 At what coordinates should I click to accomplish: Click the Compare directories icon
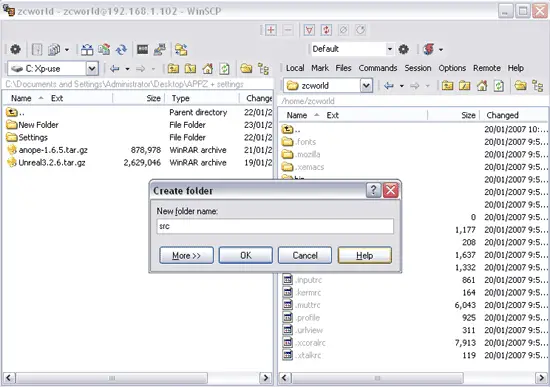pos(87,50)
